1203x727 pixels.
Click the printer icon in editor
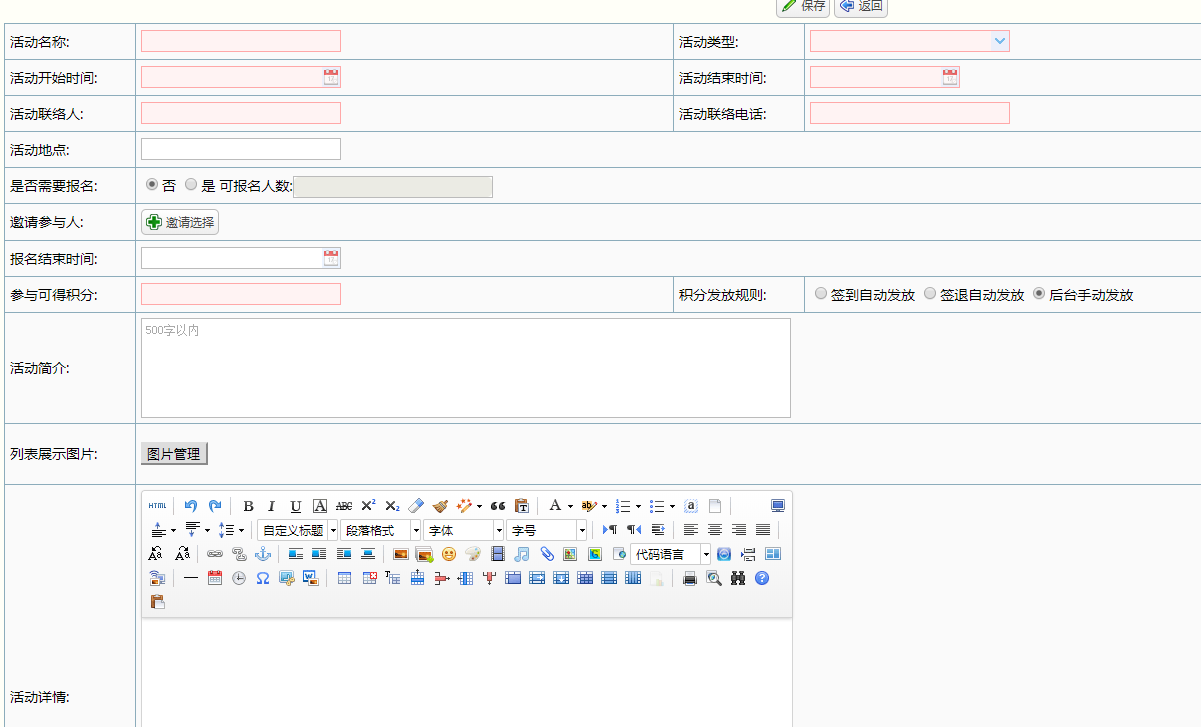[x=689, y=578]
